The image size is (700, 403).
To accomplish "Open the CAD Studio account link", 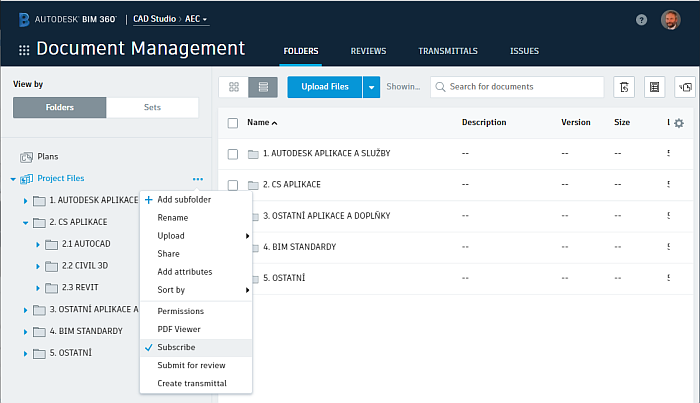I will 154,19.
